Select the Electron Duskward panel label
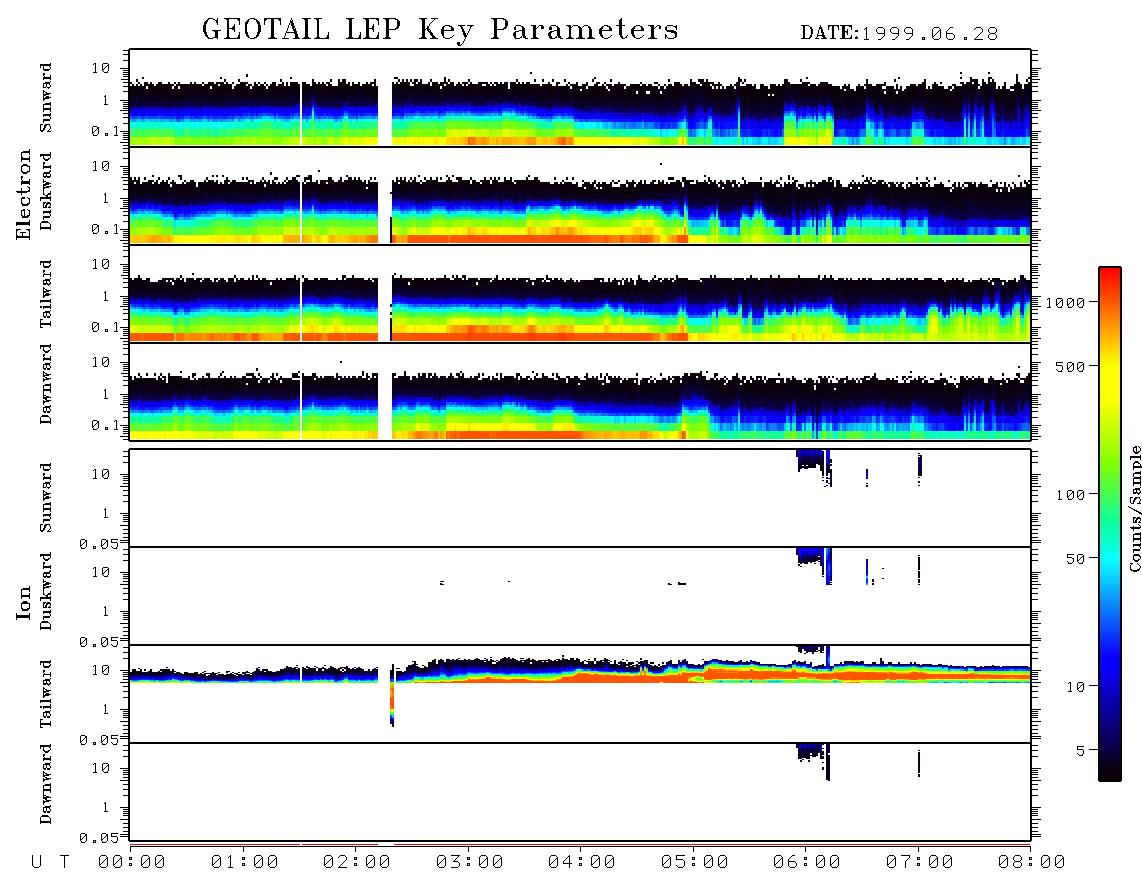Screen dimensions: 1142x880 [x=46, y=191]
